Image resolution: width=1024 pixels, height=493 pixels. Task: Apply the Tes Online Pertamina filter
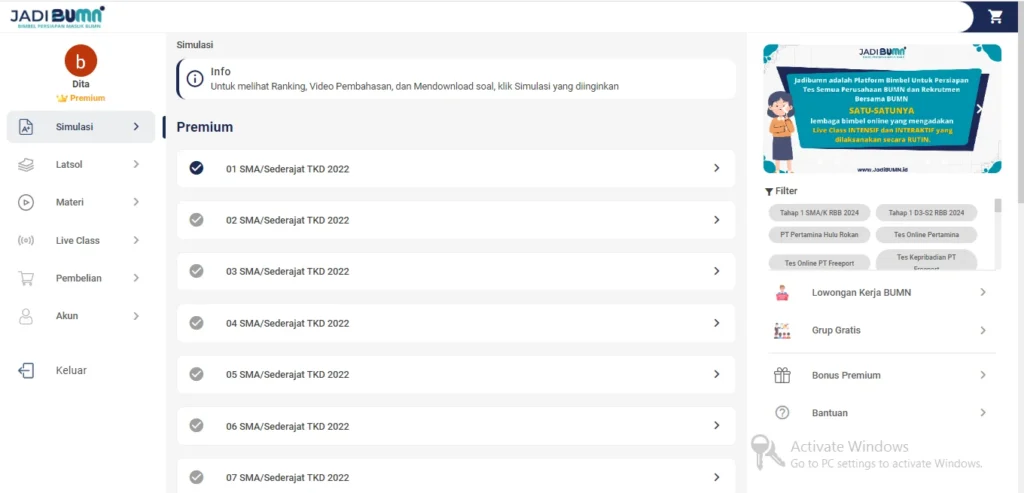pos(926,235)
